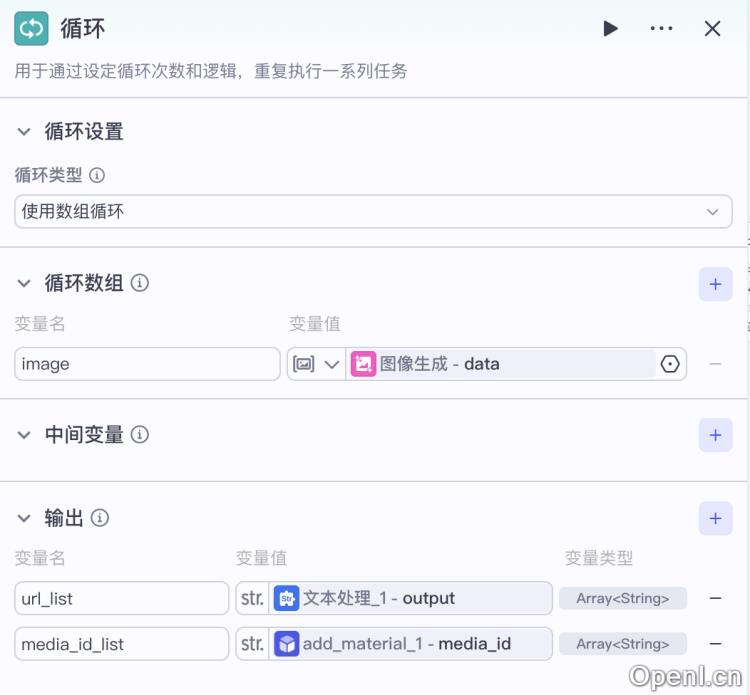Remove the url_list output row
Viewport: 750px width, 695px height.
[716, 598]
